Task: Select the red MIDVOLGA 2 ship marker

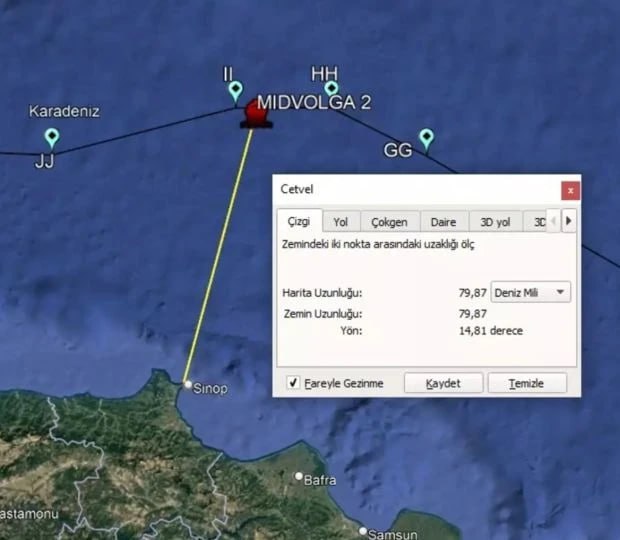Action: pyautogui.click(x=256, y=115)
